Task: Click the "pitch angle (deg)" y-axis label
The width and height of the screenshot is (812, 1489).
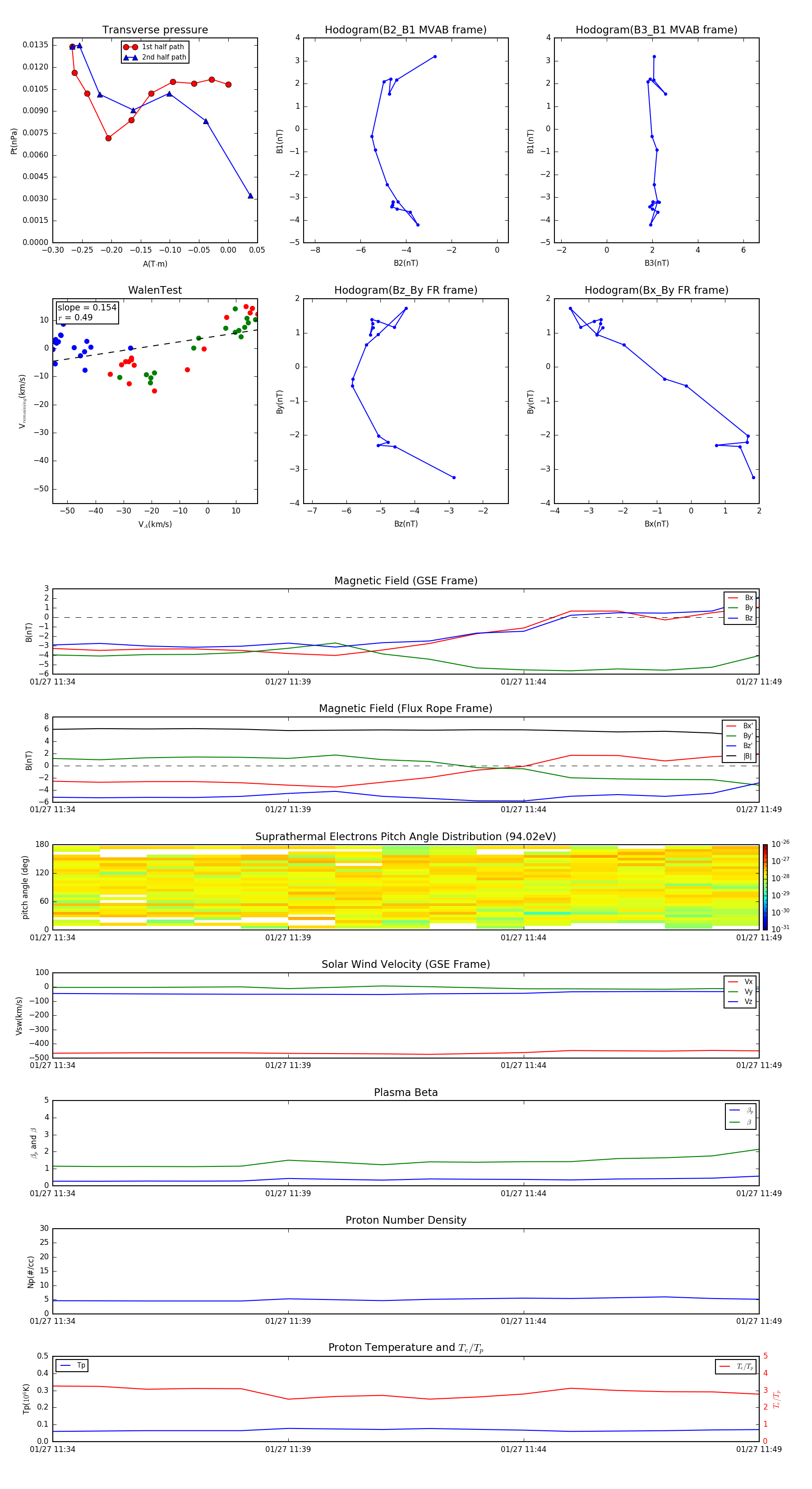Action: [x=25, y=887]
